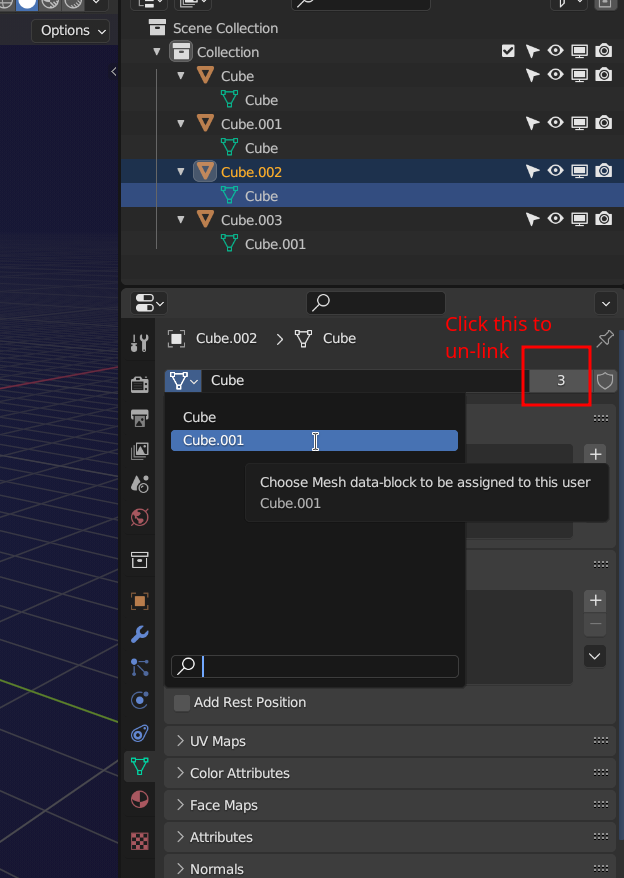Open the Output properties tab
Image resolution: width=624 pixels, height=878 pixels.
pyautogui.click(x=139, y=418)
